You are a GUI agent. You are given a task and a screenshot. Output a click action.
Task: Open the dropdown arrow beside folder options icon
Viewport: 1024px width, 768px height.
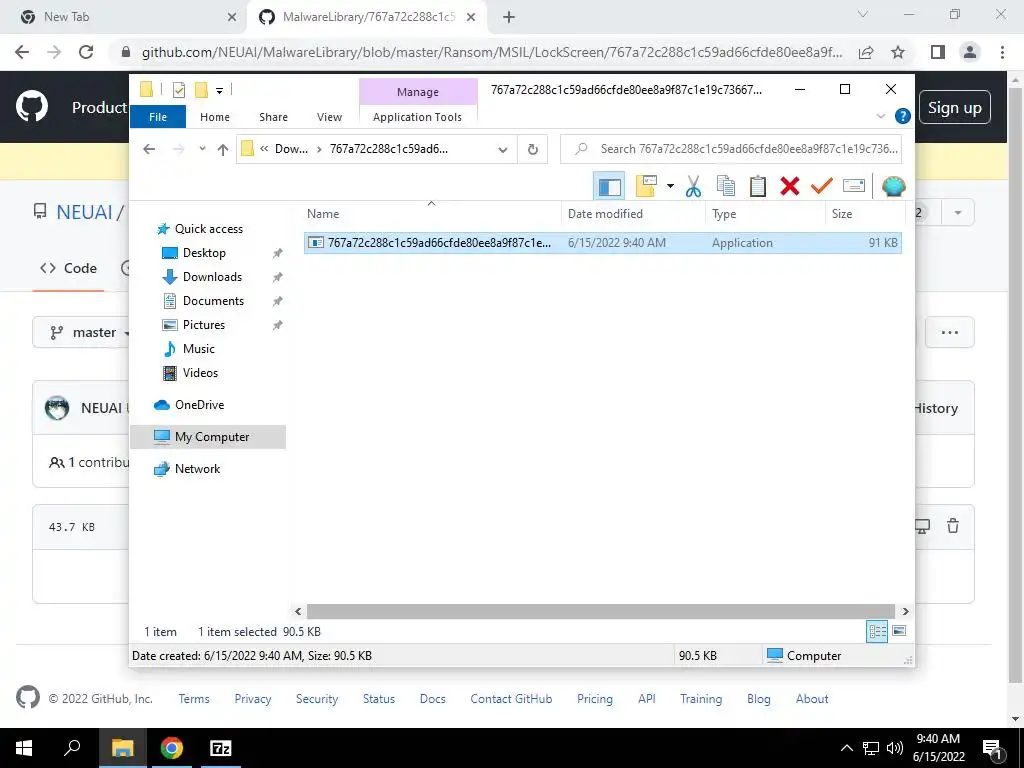670,187
